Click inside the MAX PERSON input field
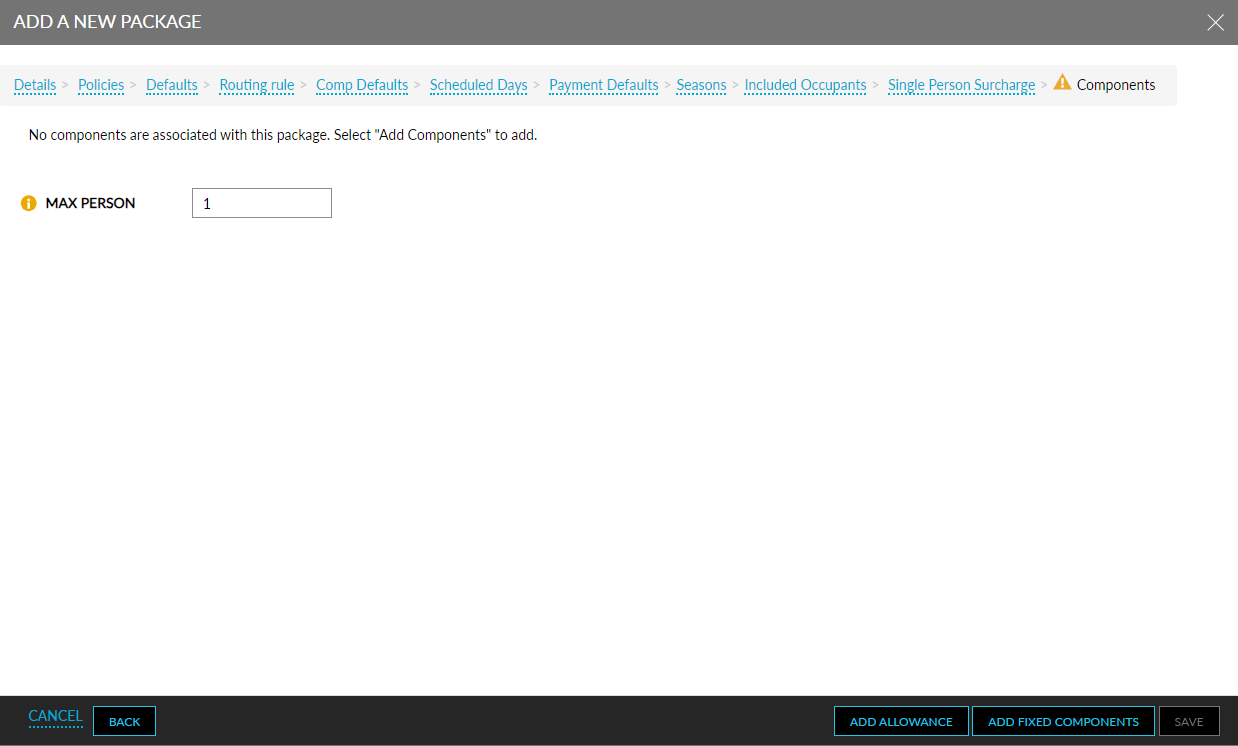The height and width of the screenshot is (746, 1238). point(261,203)
